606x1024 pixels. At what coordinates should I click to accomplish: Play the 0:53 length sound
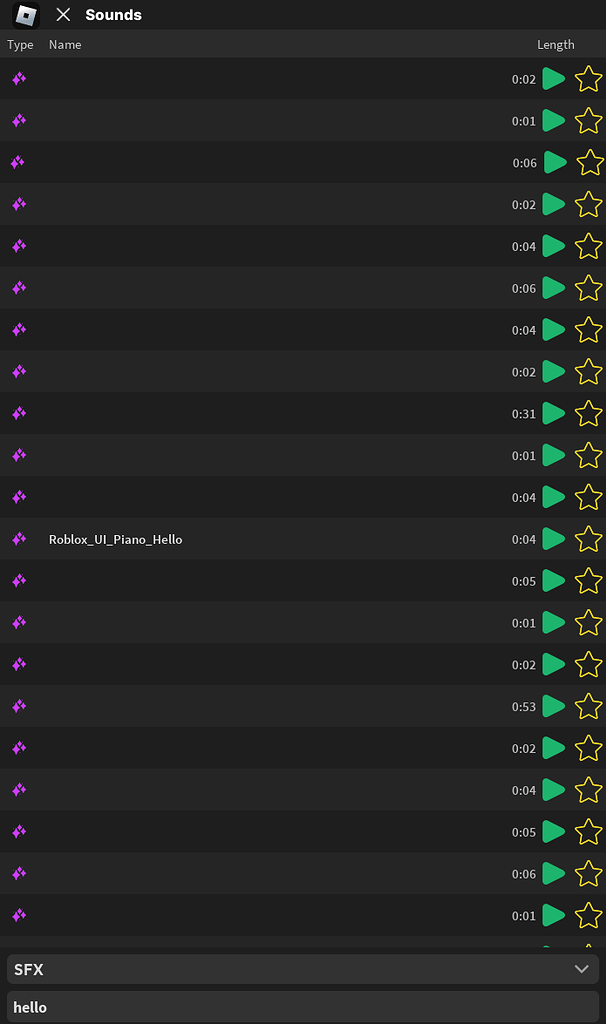pyautogui.click(x=553, y=706)
